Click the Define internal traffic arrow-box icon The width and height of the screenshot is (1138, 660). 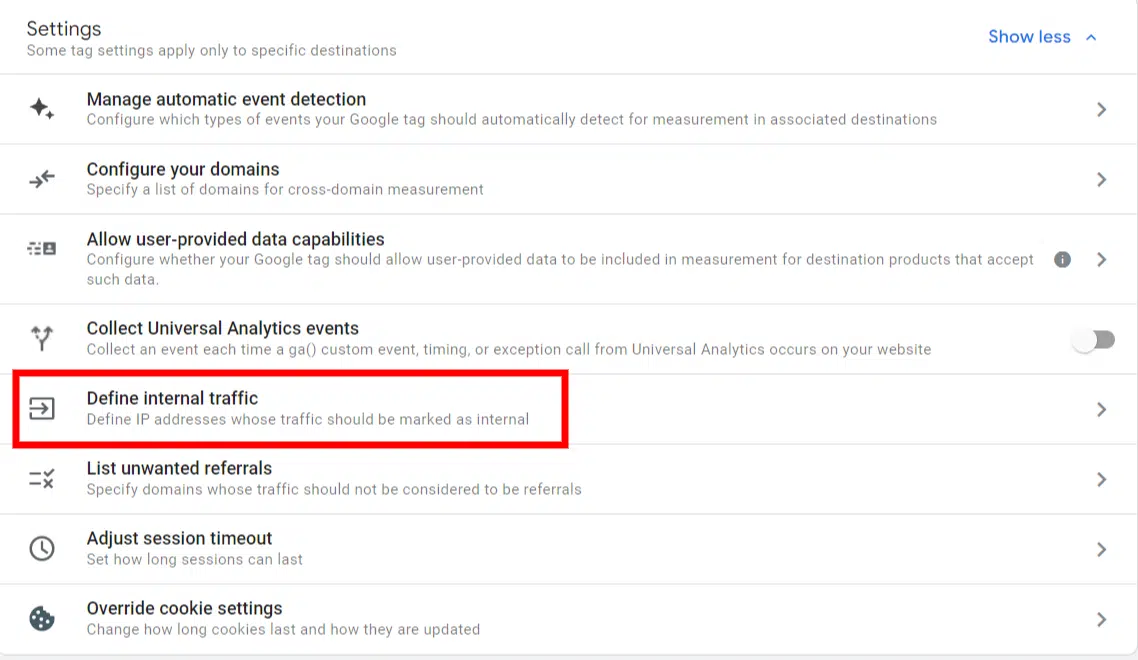[x=41, y=409]
